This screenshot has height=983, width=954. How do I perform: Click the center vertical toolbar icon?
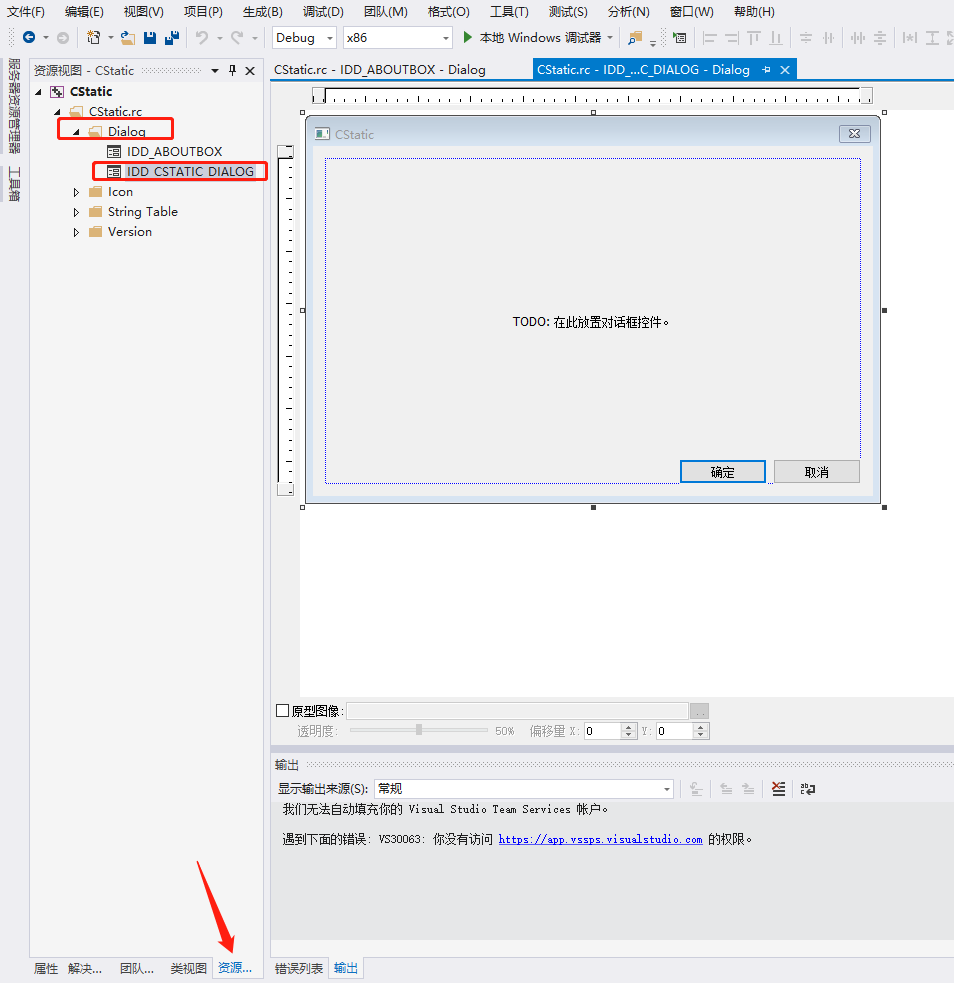tap(806, 38)
